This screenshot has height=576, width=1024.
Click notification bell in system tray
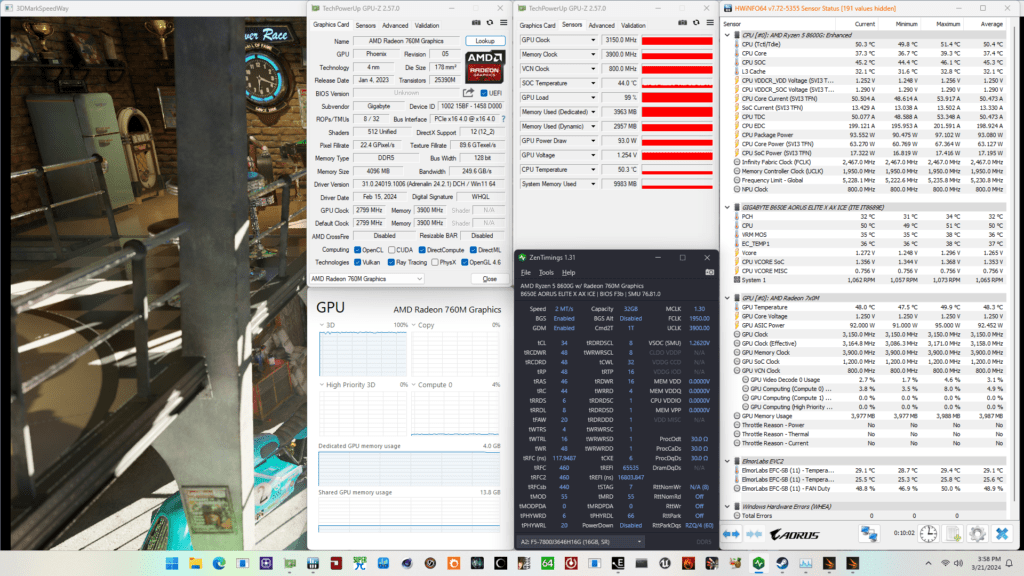coord(1009,563)
